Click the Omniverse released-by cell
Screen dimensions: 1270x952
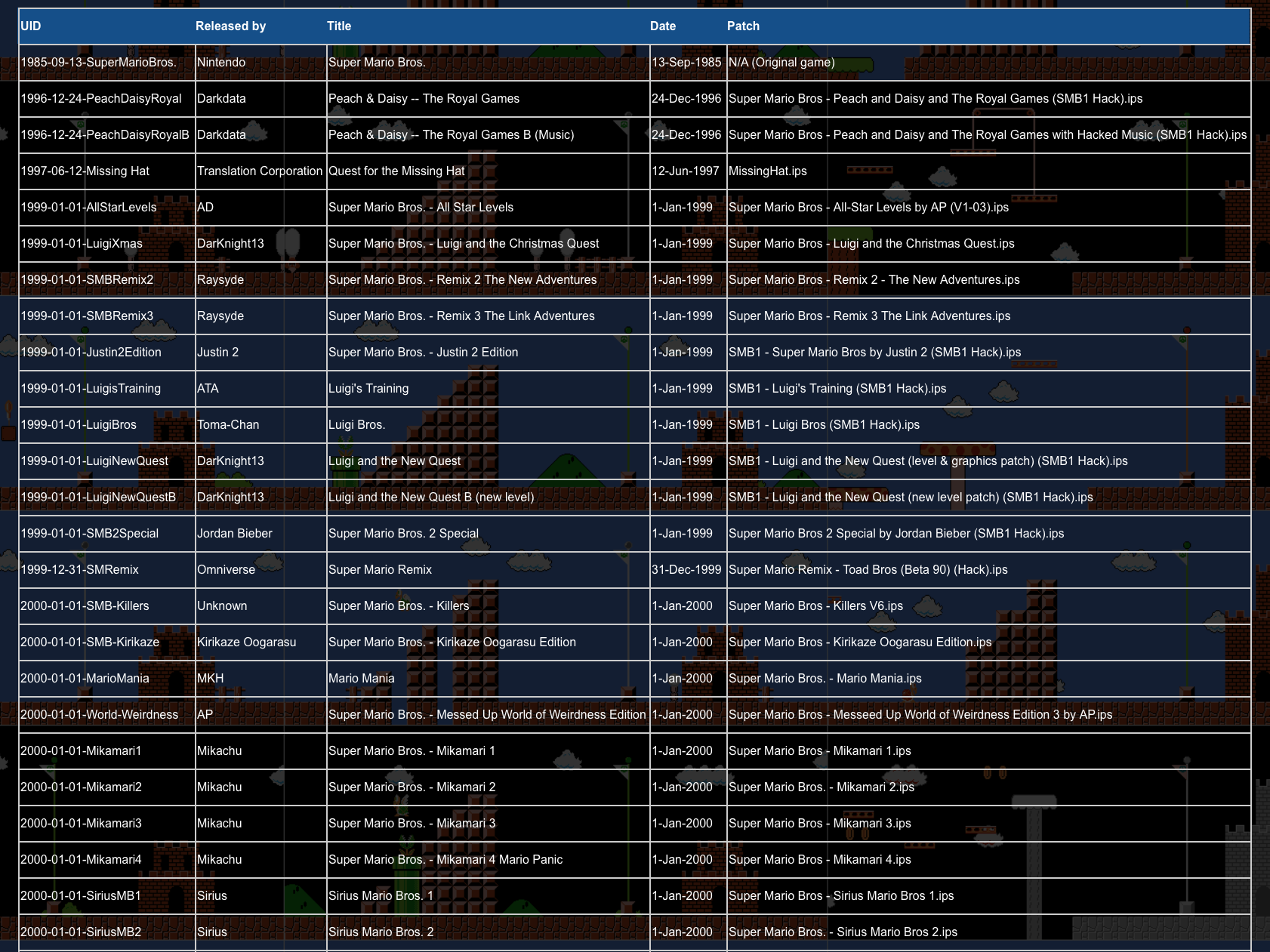pos(260,570)
